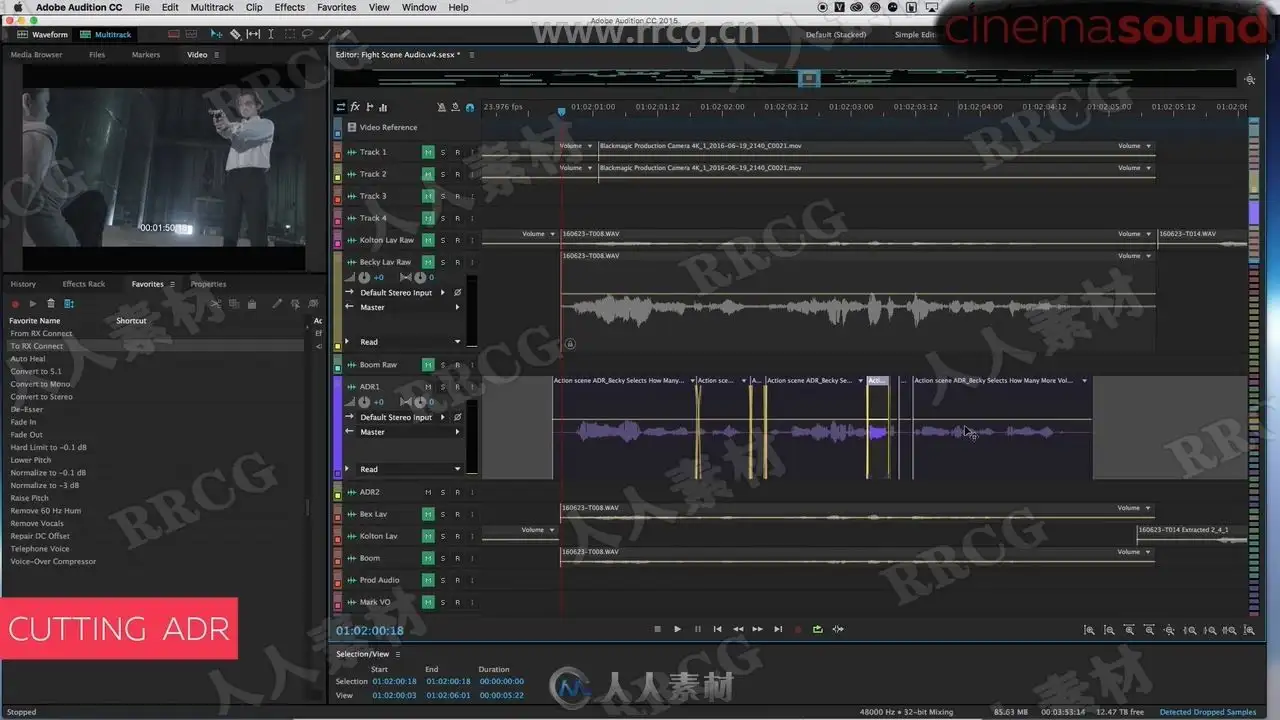
Task: Click the delete favorite trash icon
Action: tap(51, 303)
